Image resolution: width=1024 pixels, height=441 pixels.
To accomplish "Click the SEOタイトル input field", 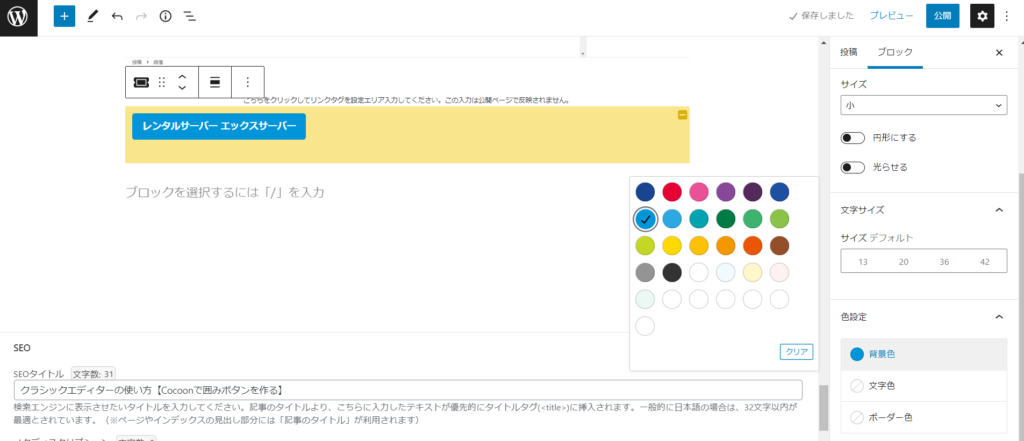I will pos(408,390).
